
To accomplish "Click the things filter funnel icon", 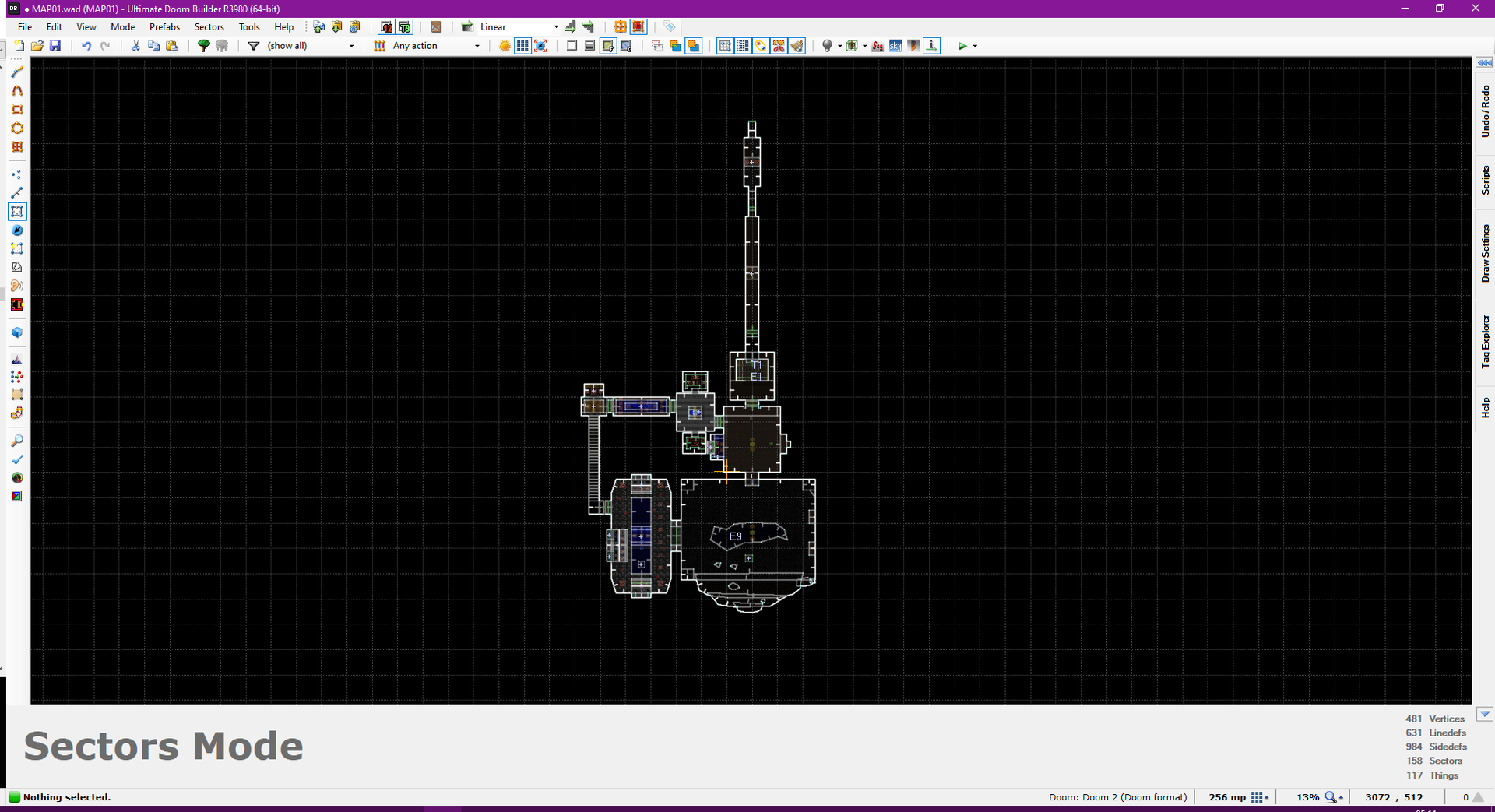I will (x=254, y=46).
